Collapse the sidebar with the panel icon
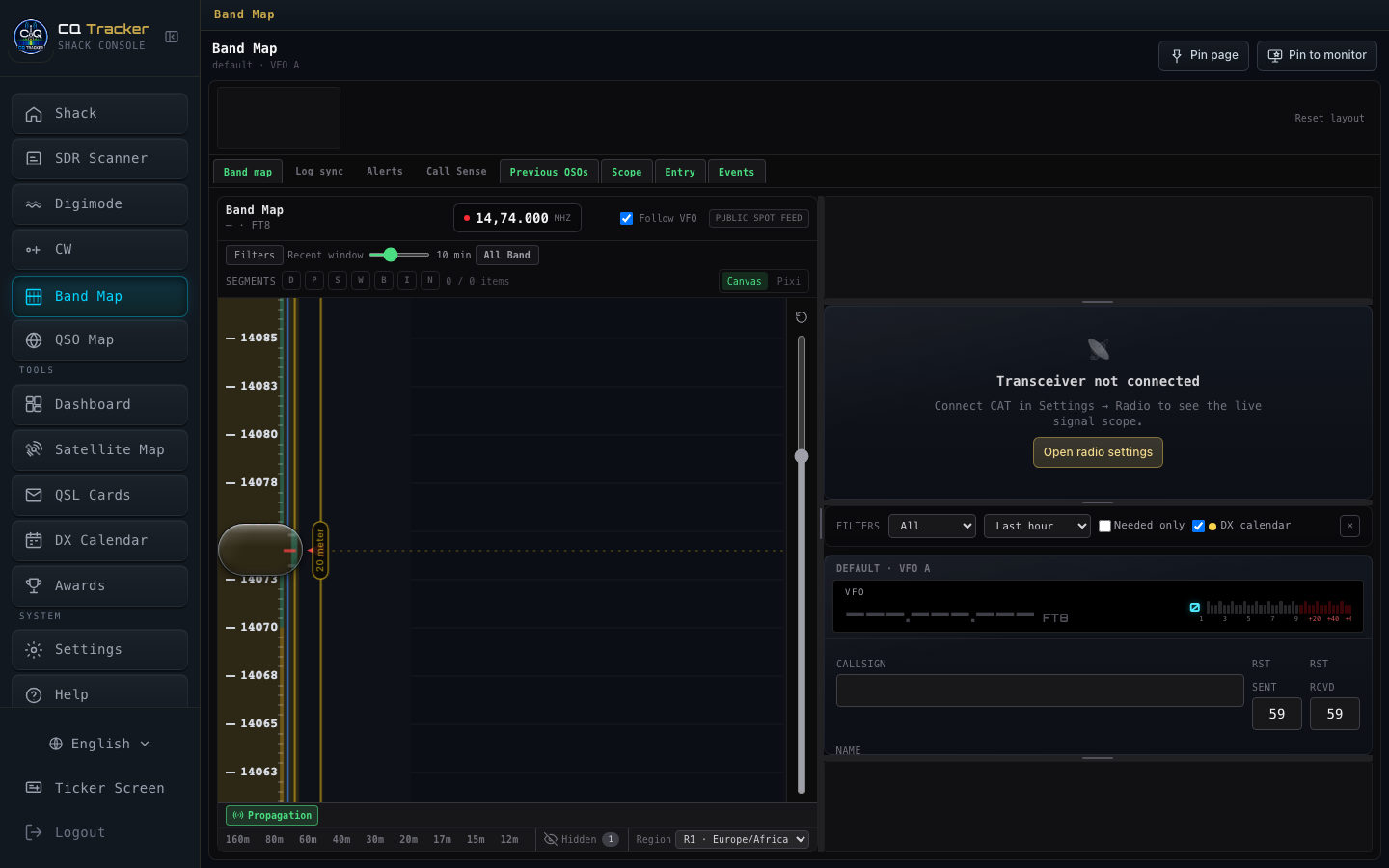 pyautogui.click(x=172, y=37)
